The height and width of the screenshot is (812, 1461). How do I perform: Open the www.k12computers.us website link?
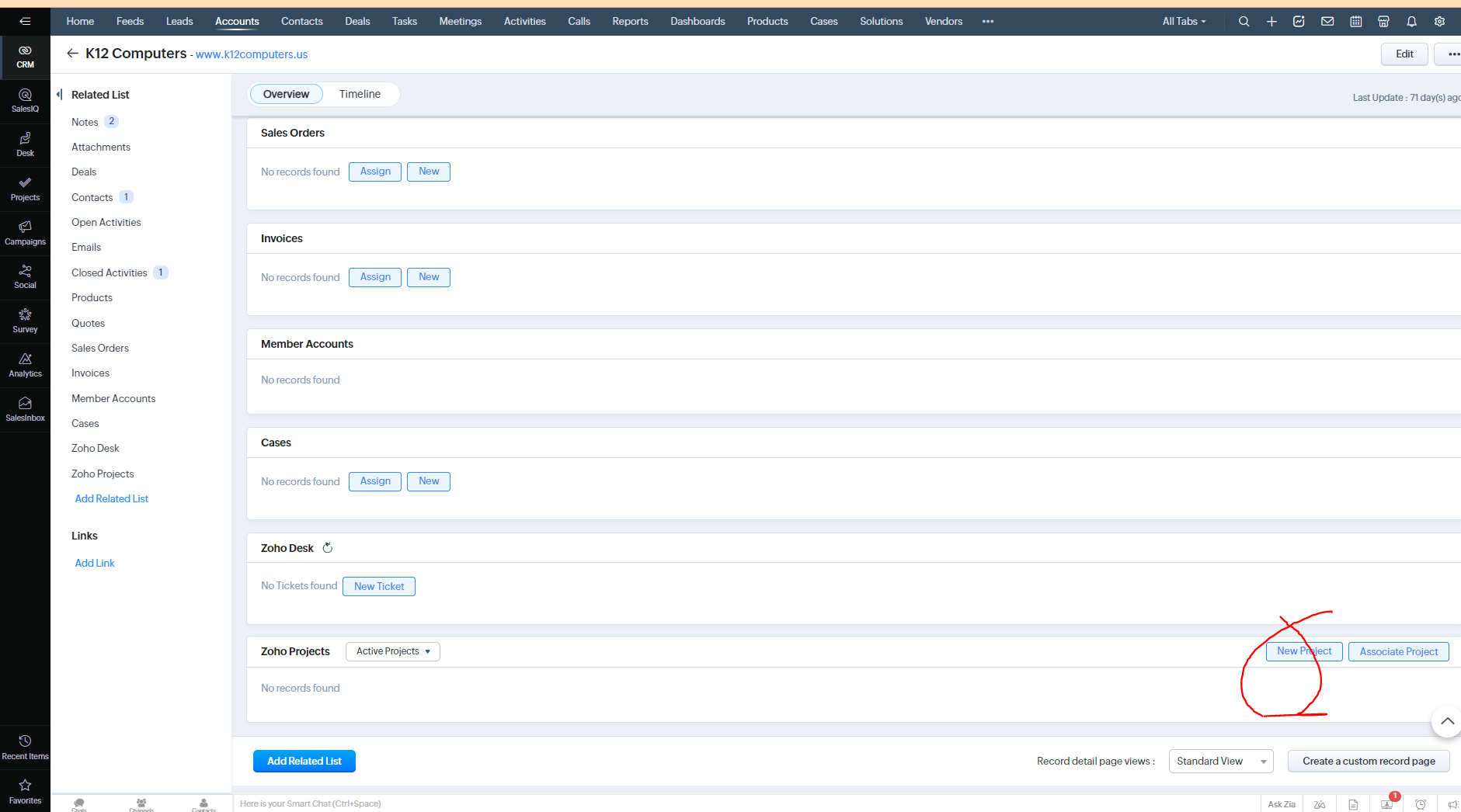(252, 54)
